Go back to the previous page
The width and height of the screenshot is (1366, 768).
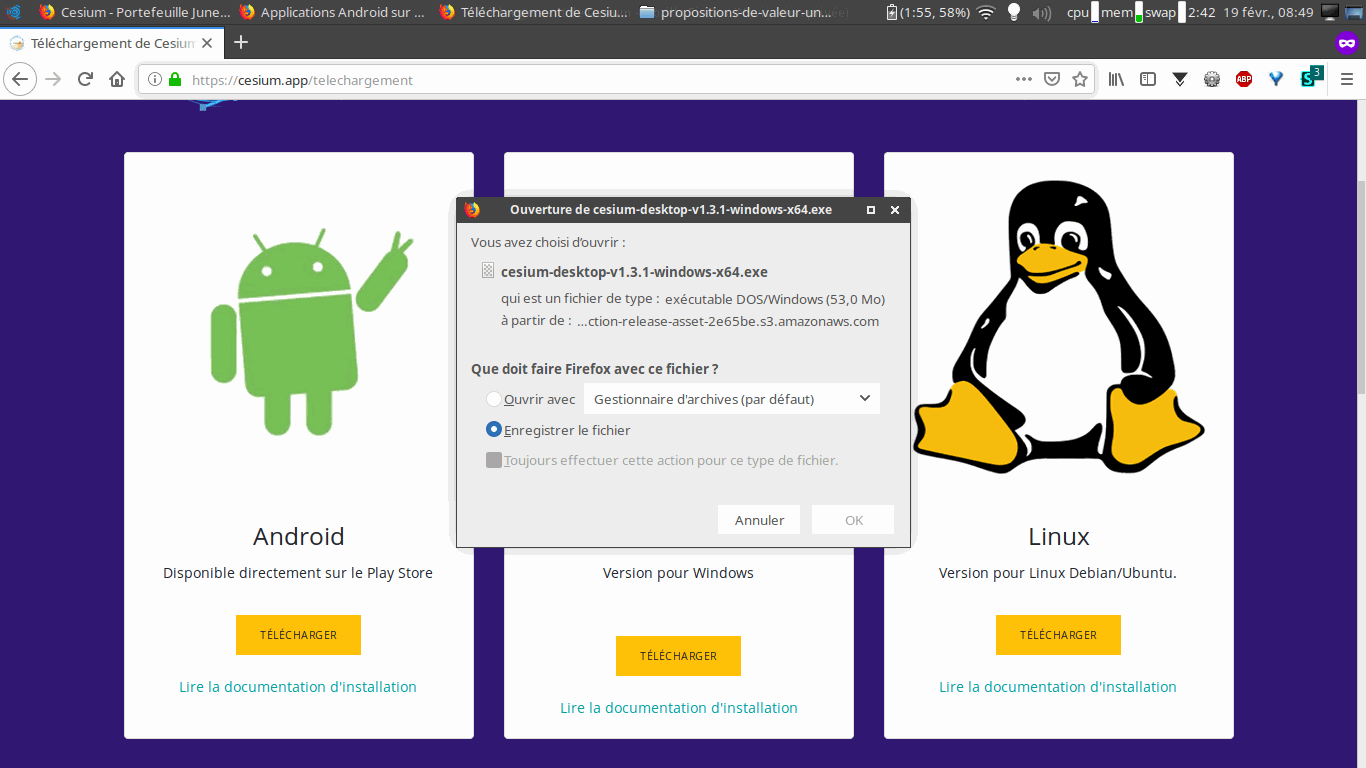(21, 79)
